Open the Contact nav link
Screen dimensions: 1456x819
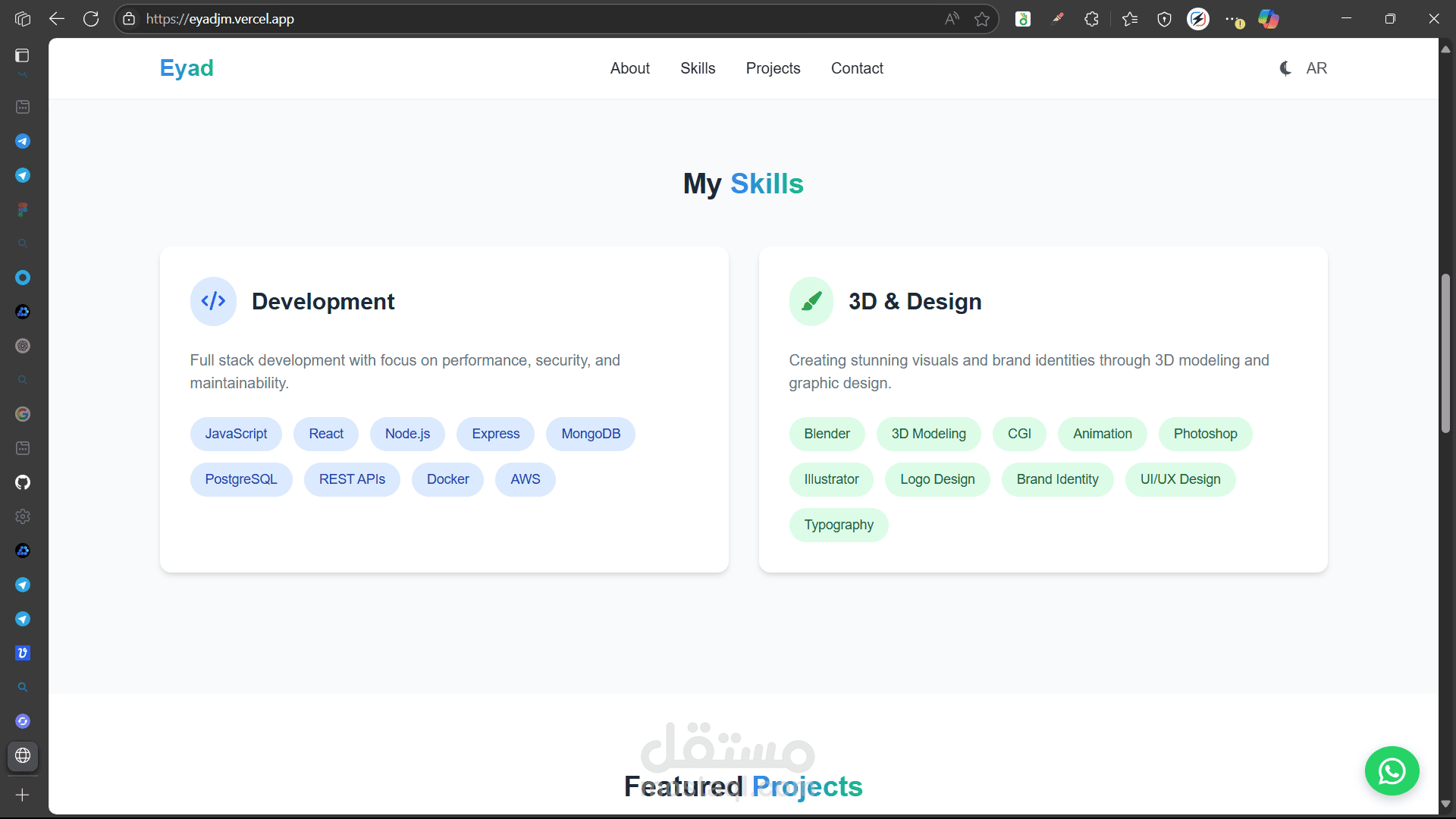(x=857, y=68)
